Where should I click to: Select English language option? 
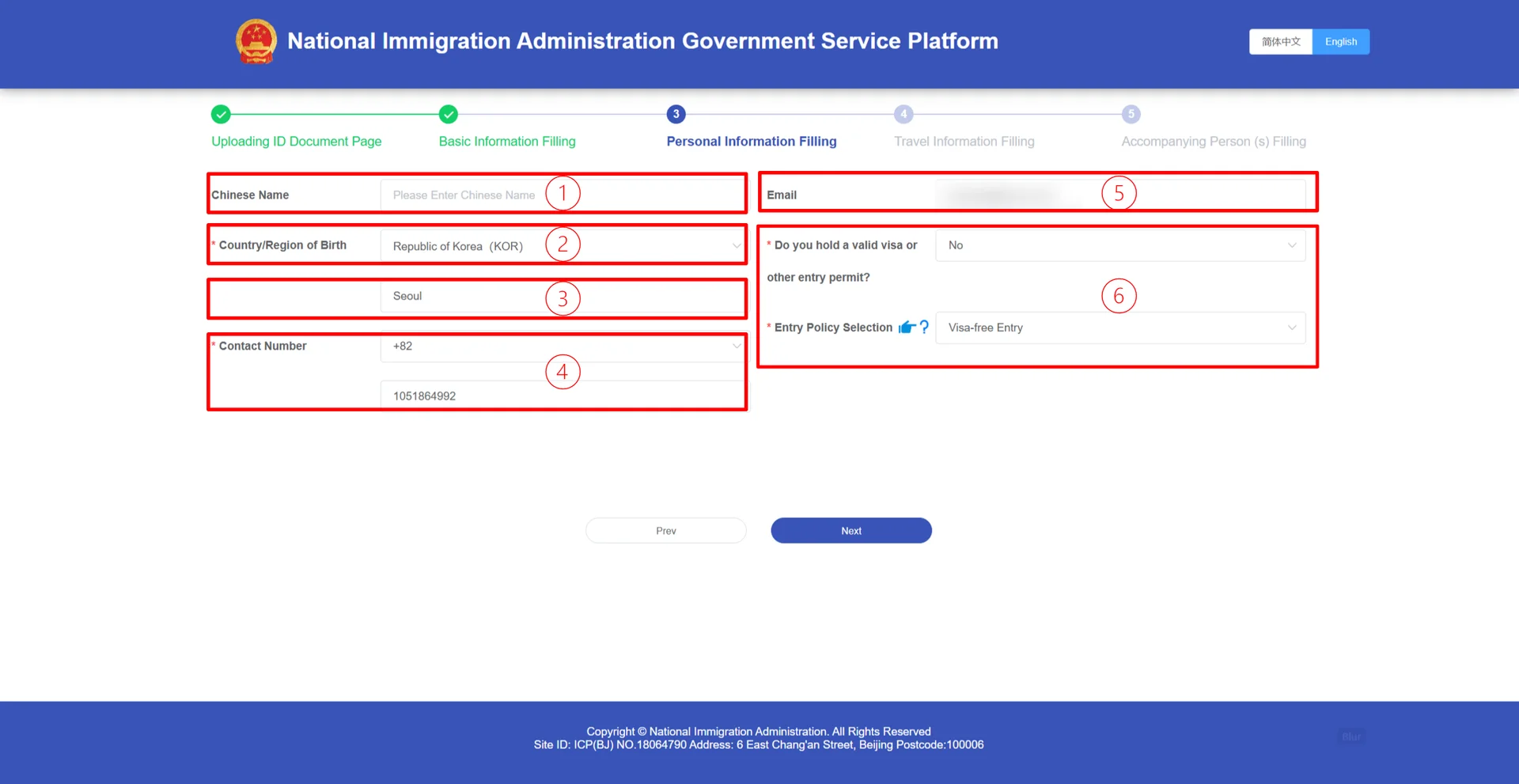(1340, 42)
